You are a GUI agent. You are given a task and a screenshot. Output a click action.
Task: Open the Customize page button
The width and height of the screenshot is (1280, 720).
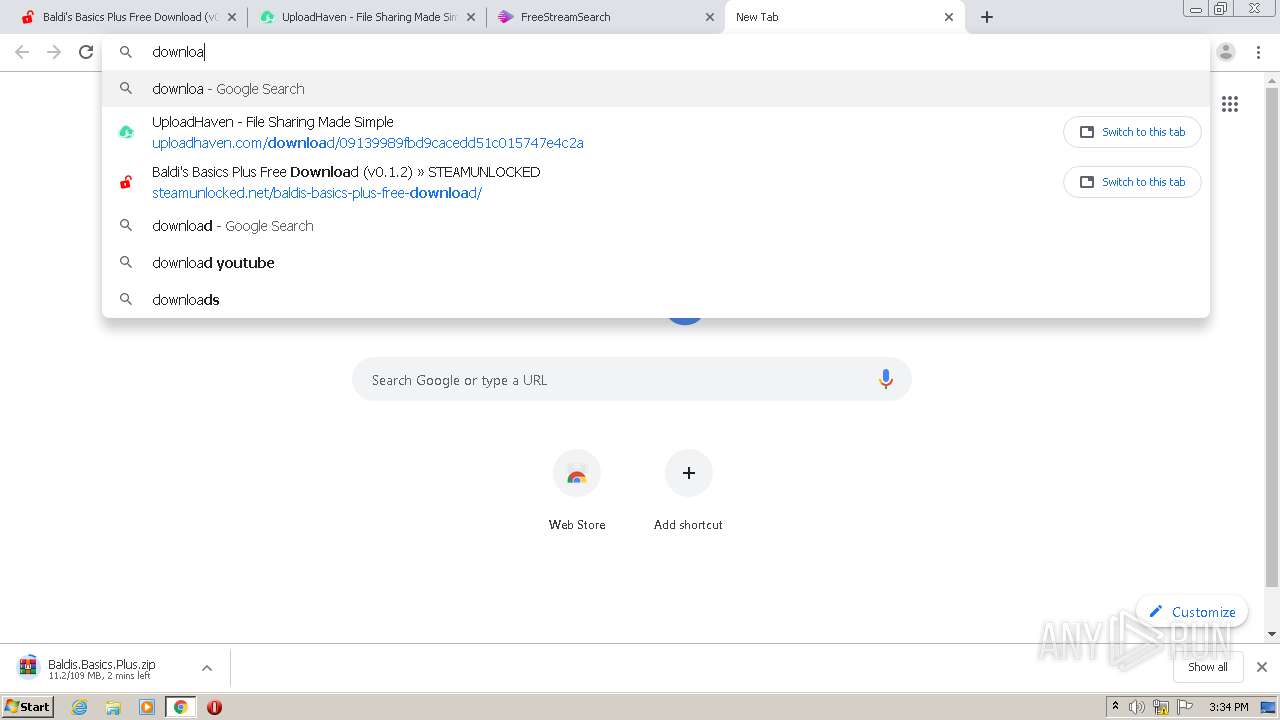pyautogui.click(x=1192, y=612)
